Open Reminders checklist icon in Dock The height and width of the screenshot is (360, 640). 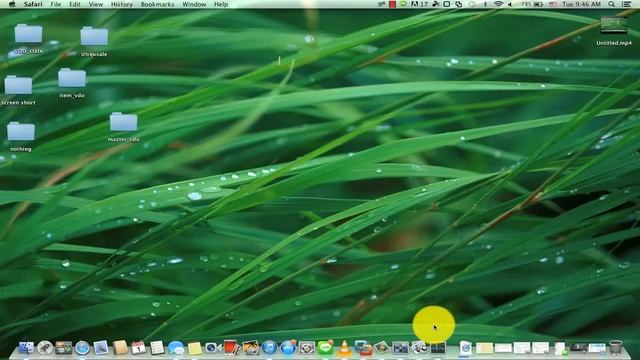(157, 348)
